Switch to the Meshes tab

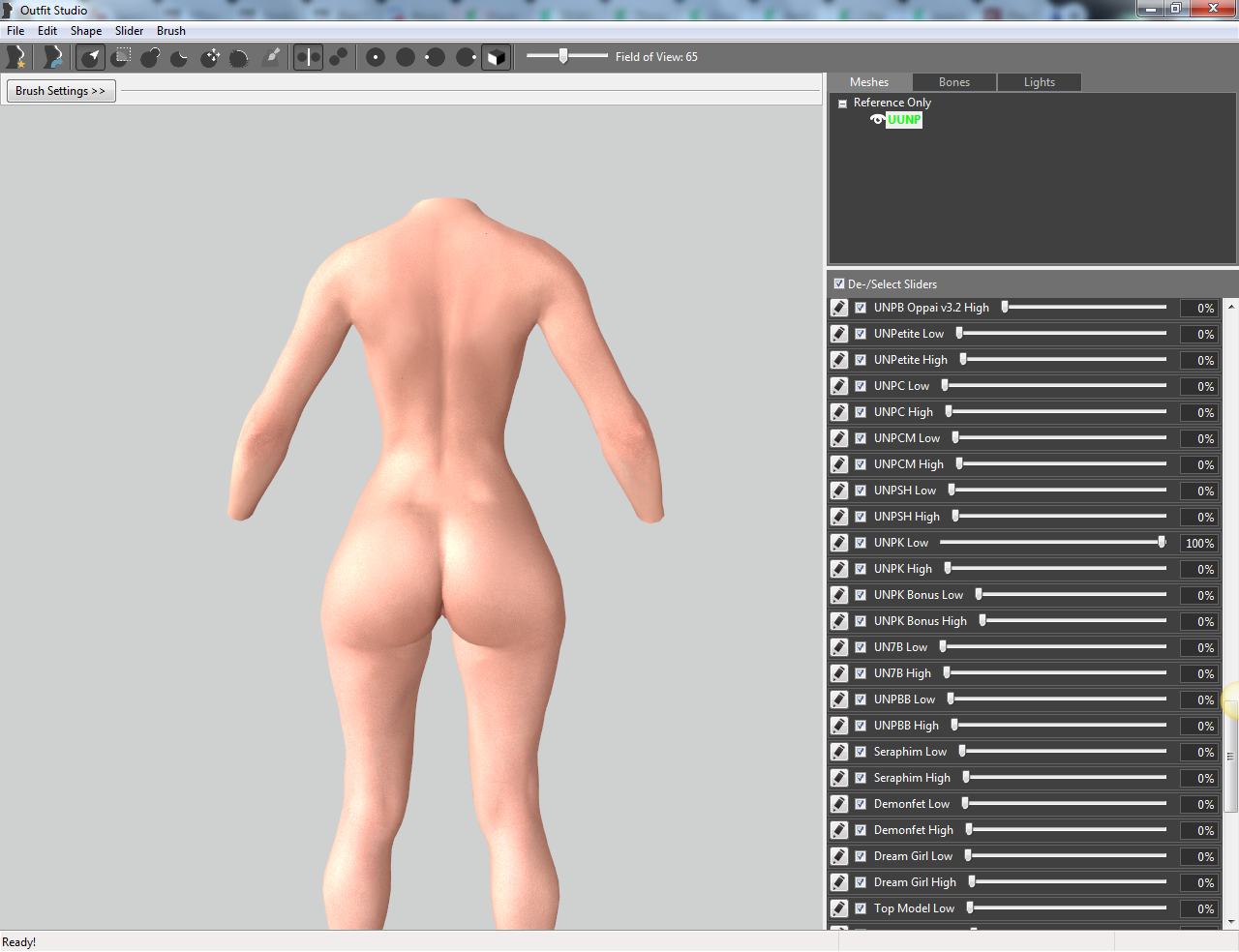[869, 82]
